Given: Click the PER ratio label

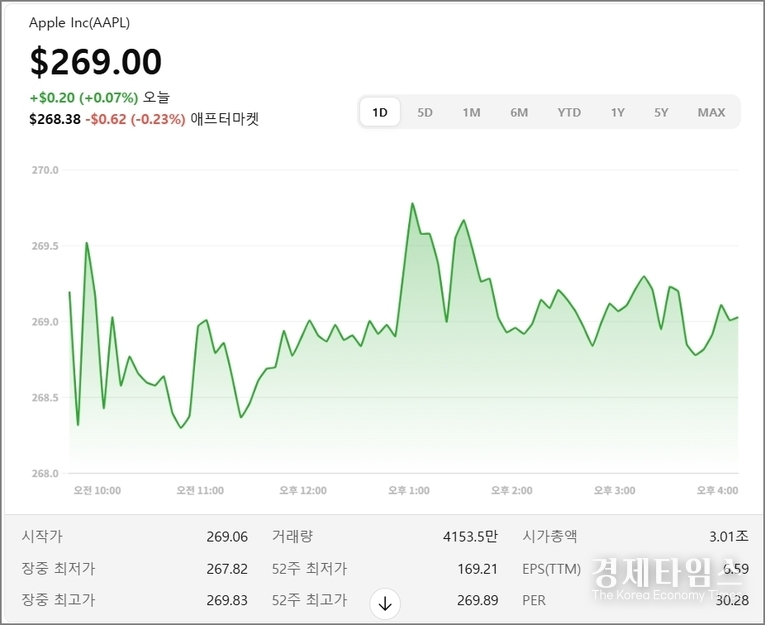Looking at the screenshot, I should 534,600.
